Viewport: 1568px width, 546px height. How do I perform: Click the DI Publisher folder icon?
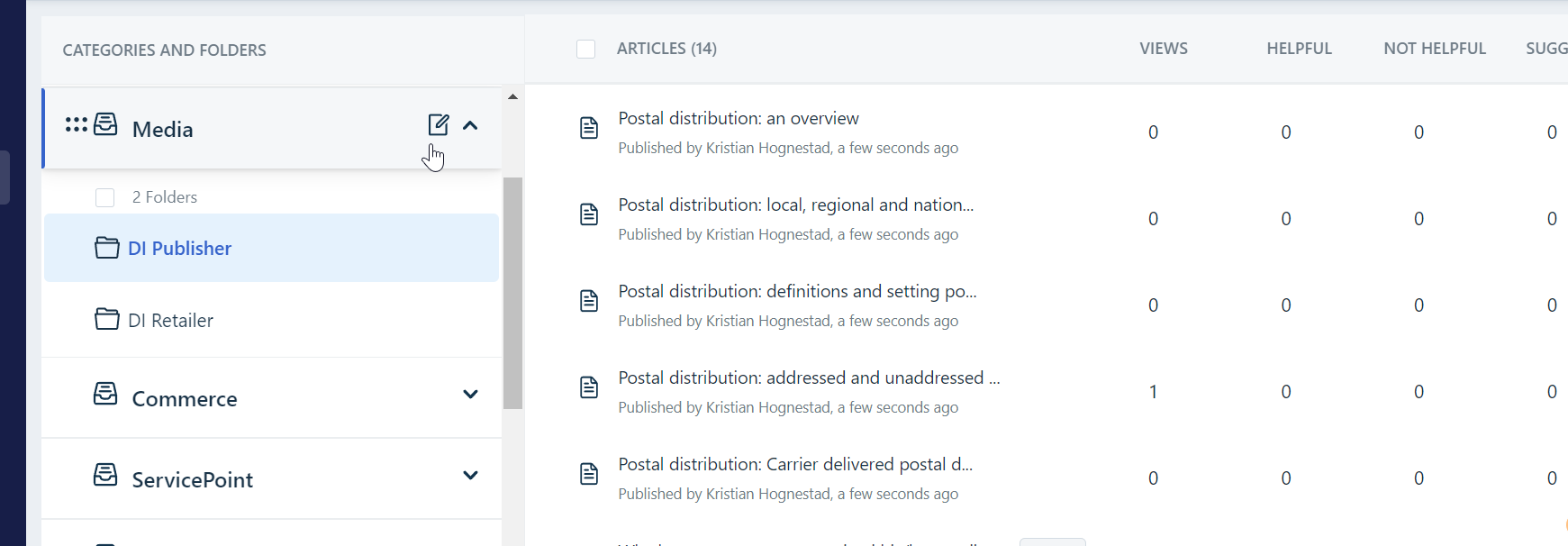107,248
